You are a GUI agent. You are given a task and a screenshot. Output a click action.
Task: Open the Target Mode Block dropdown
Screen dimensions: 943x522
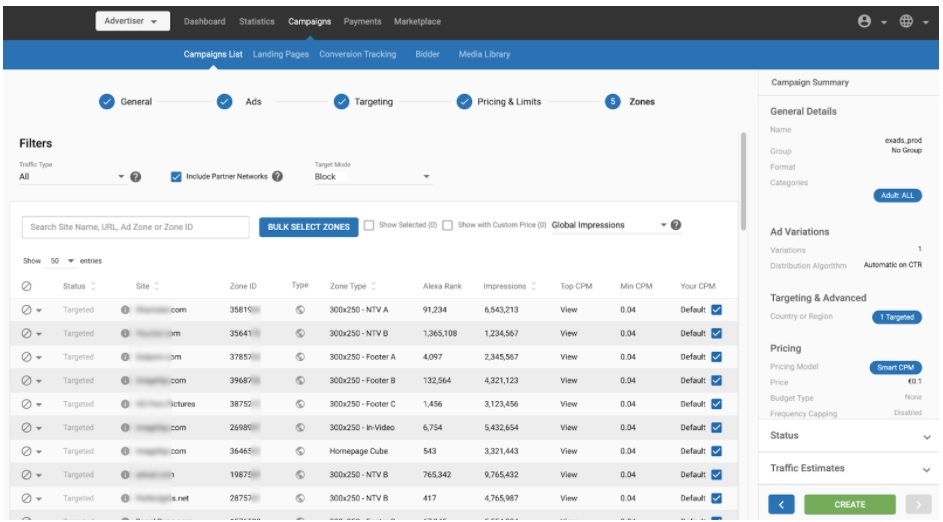372,177
